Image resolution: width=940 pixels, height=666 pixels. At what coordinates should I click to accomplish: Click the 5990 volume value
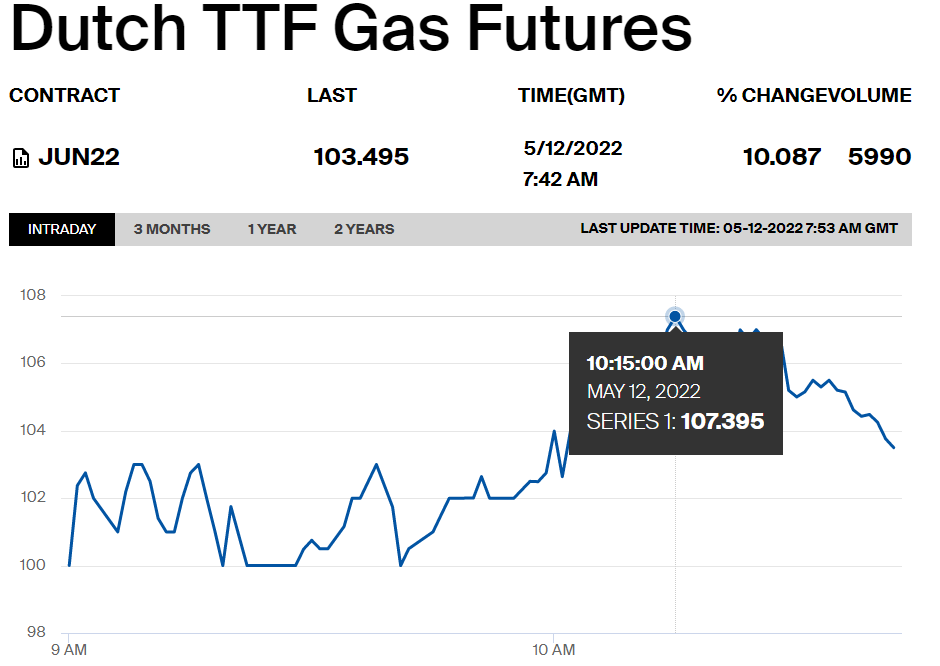pos(879,157)
